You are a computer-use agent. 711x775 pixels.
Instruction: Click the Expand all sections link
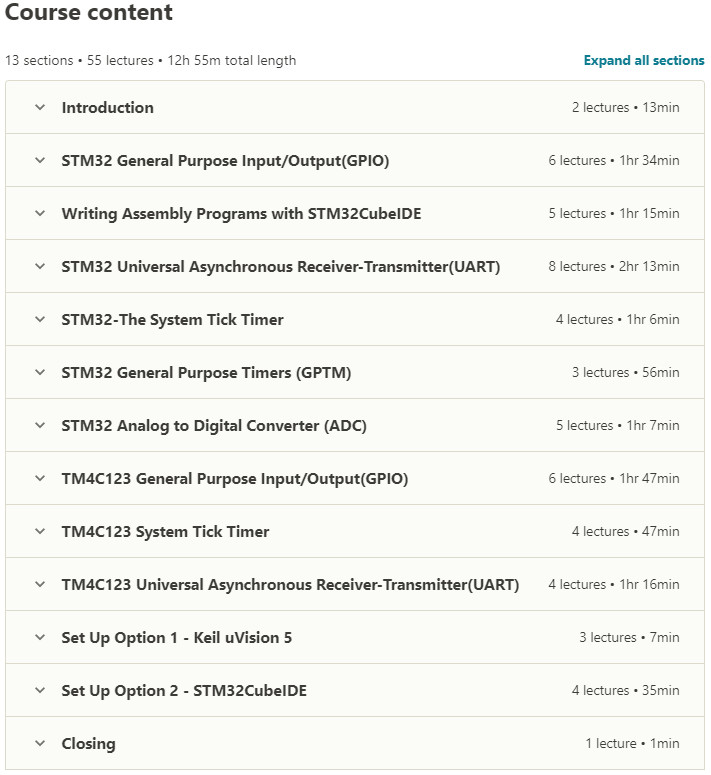coord(644,60)
